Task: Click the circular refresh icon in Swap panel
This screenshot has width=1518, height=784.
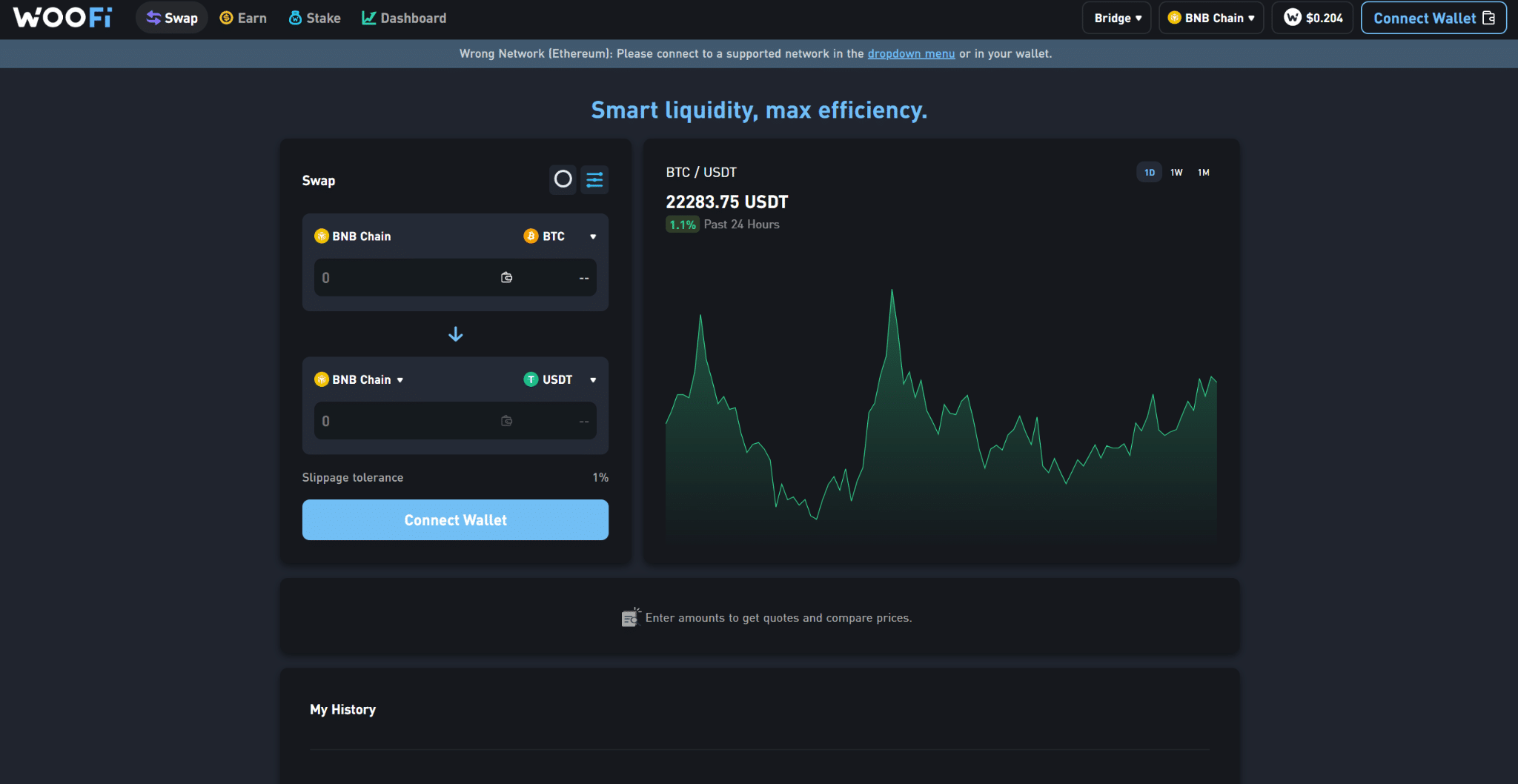Action: [563, 179]
